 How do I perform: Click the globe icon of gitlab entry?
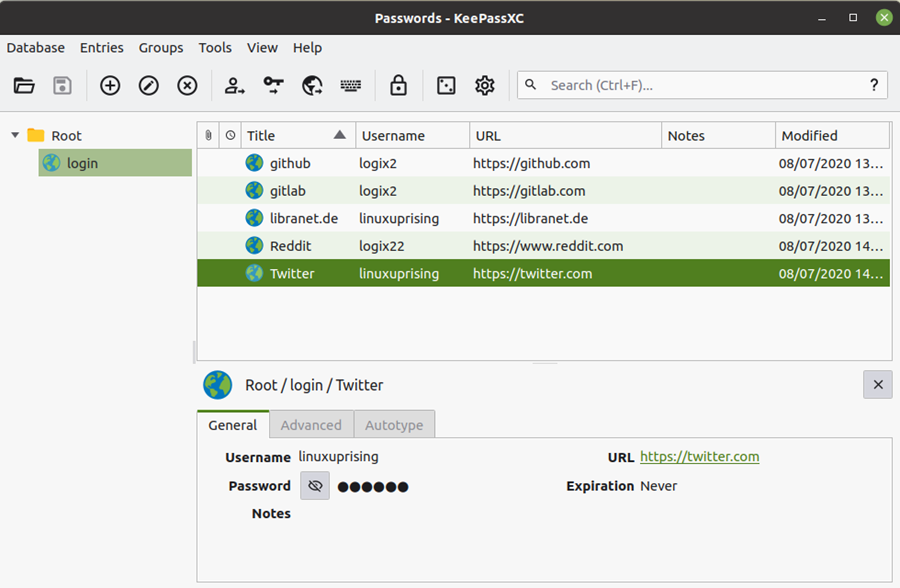(254, 191)
